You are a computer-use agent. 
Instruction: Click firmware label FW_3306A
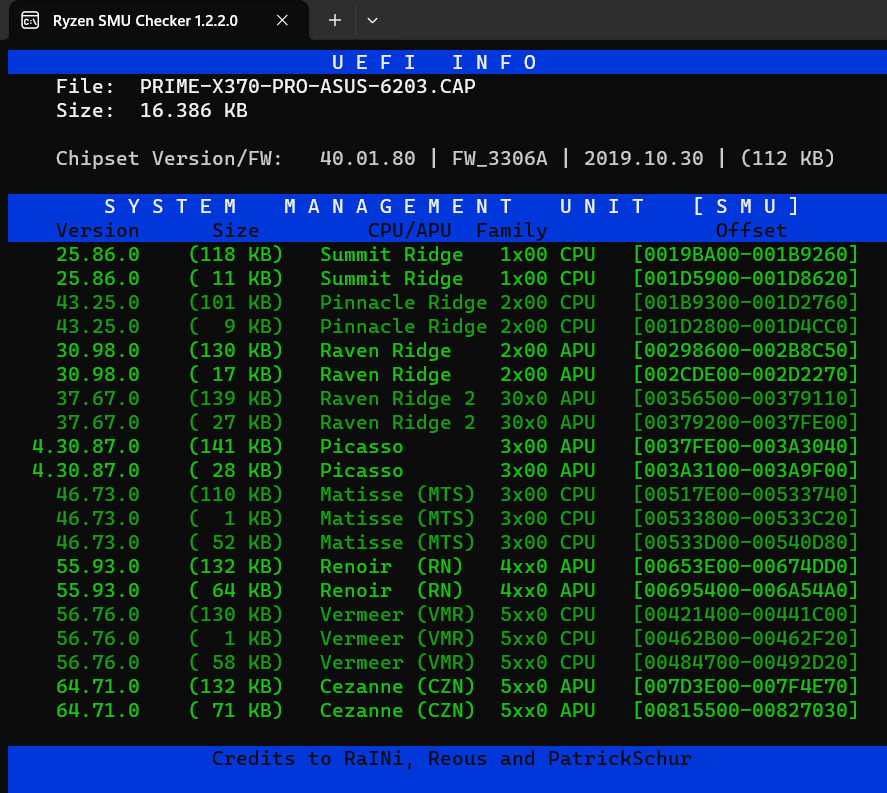[x=500, y=158]
